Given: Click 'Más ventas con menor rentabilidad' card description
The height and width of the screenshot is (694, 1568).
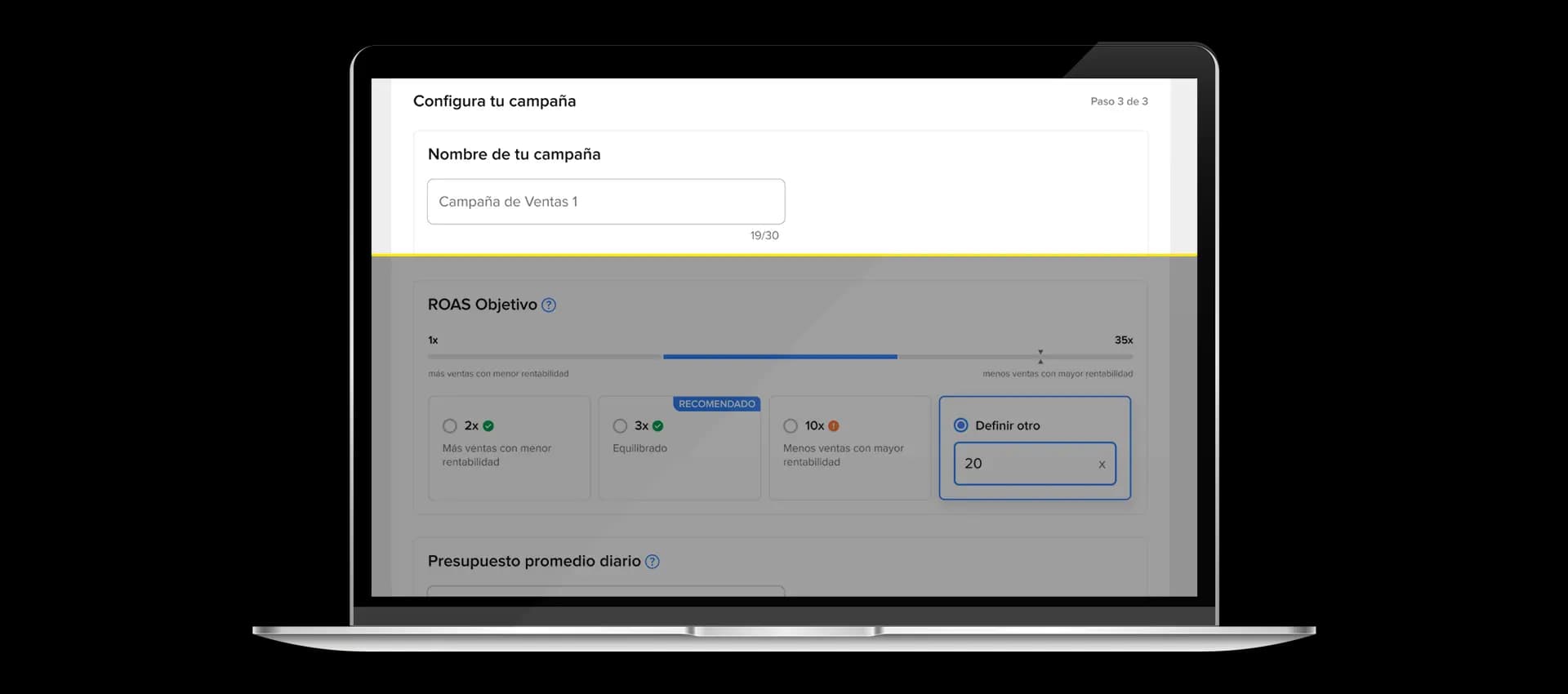Looking at the screenshot, I should tap(497, 455).
